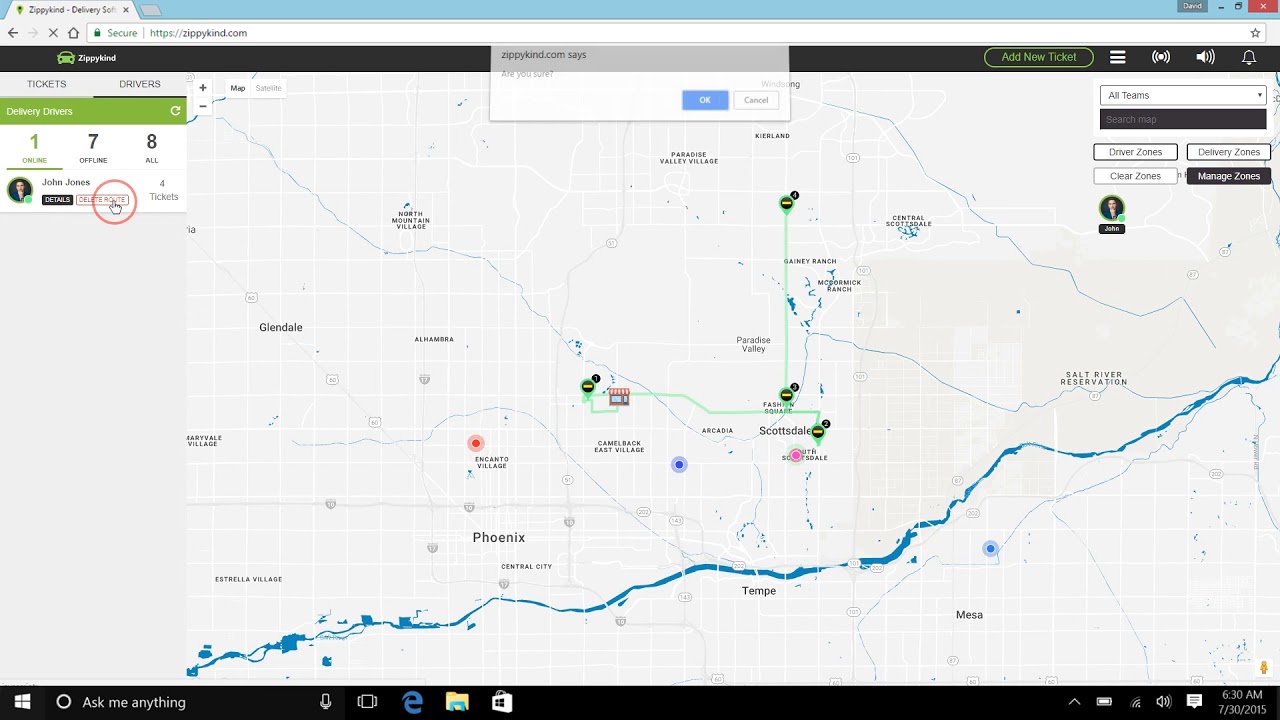Click DELETE ROUTE for John Jones

[x=102, y=200]
